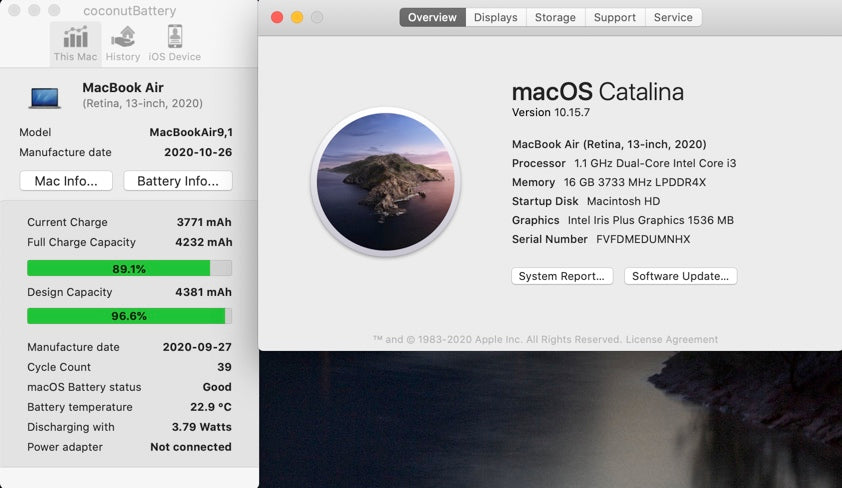Select the This Mac toolbar icon
This screenshot has width=842, height=488.
click(x=75, y=43)
